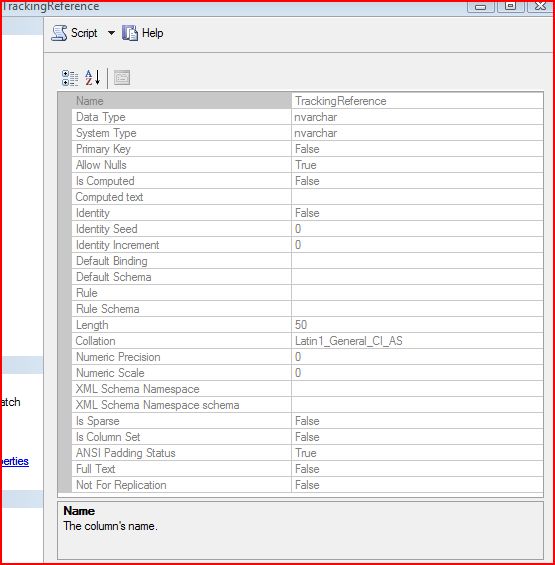Click the Help book icon

point(130,33)
